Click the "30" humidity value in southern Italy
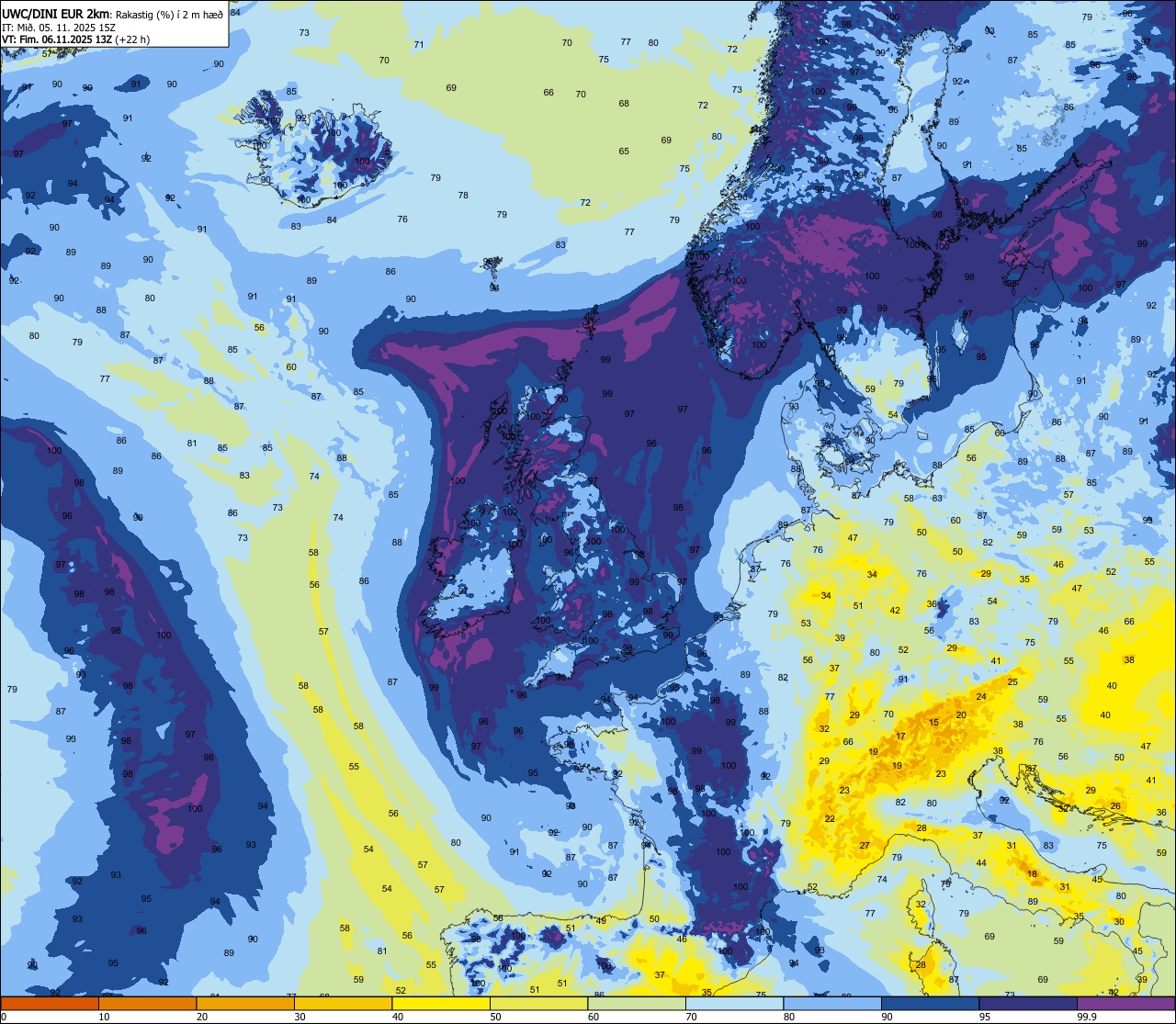The height and width of the screenshot is (1024, 1176). [x=1119, y=921]
